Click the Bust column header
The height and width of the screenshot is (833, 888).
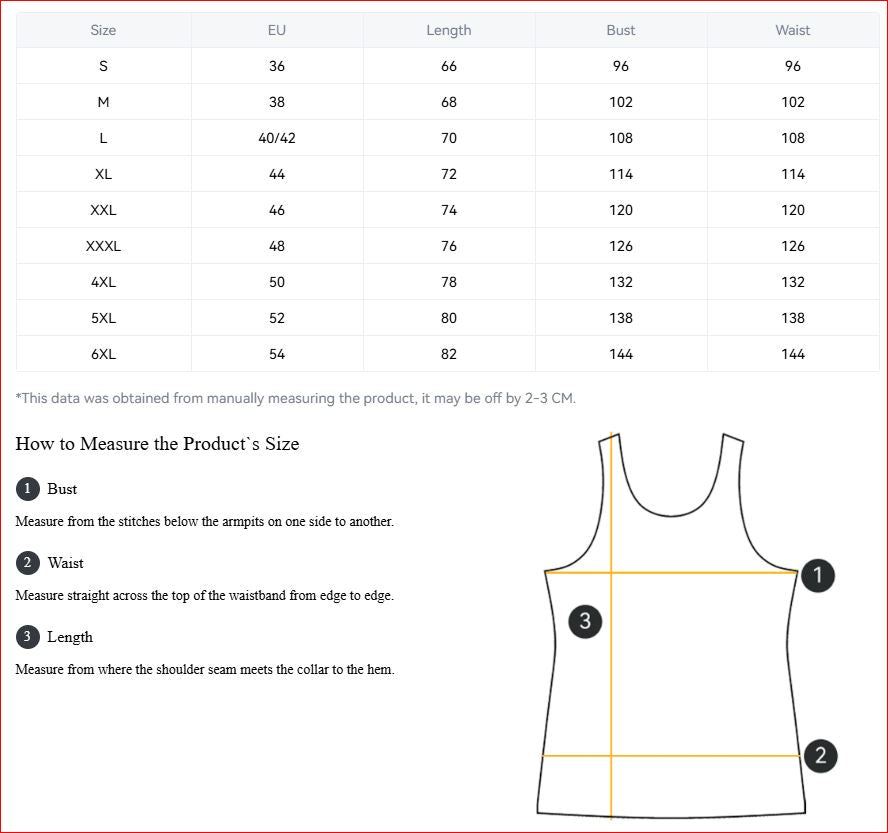click(621, 30)
